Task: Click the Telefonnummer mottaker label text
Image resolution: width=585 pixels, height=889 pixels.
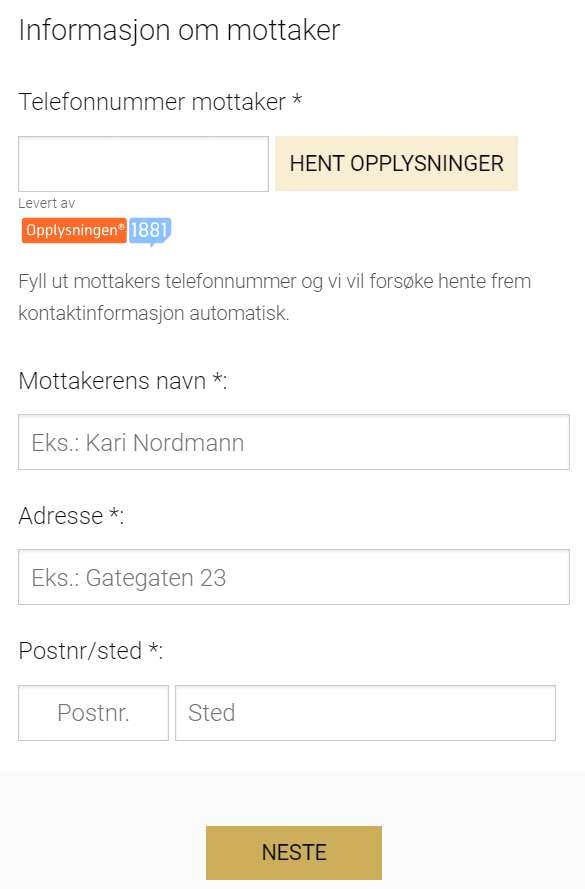Action: 150,102
